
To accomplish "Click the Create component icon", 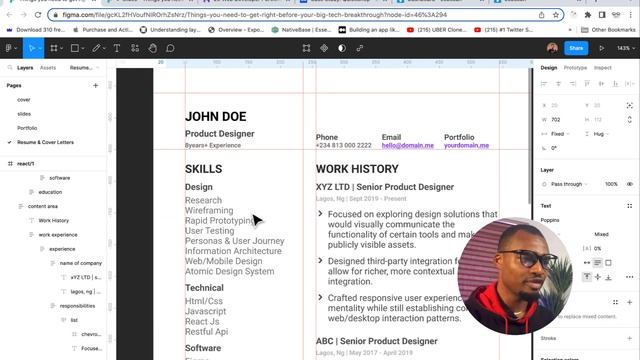I will point(324,48).
